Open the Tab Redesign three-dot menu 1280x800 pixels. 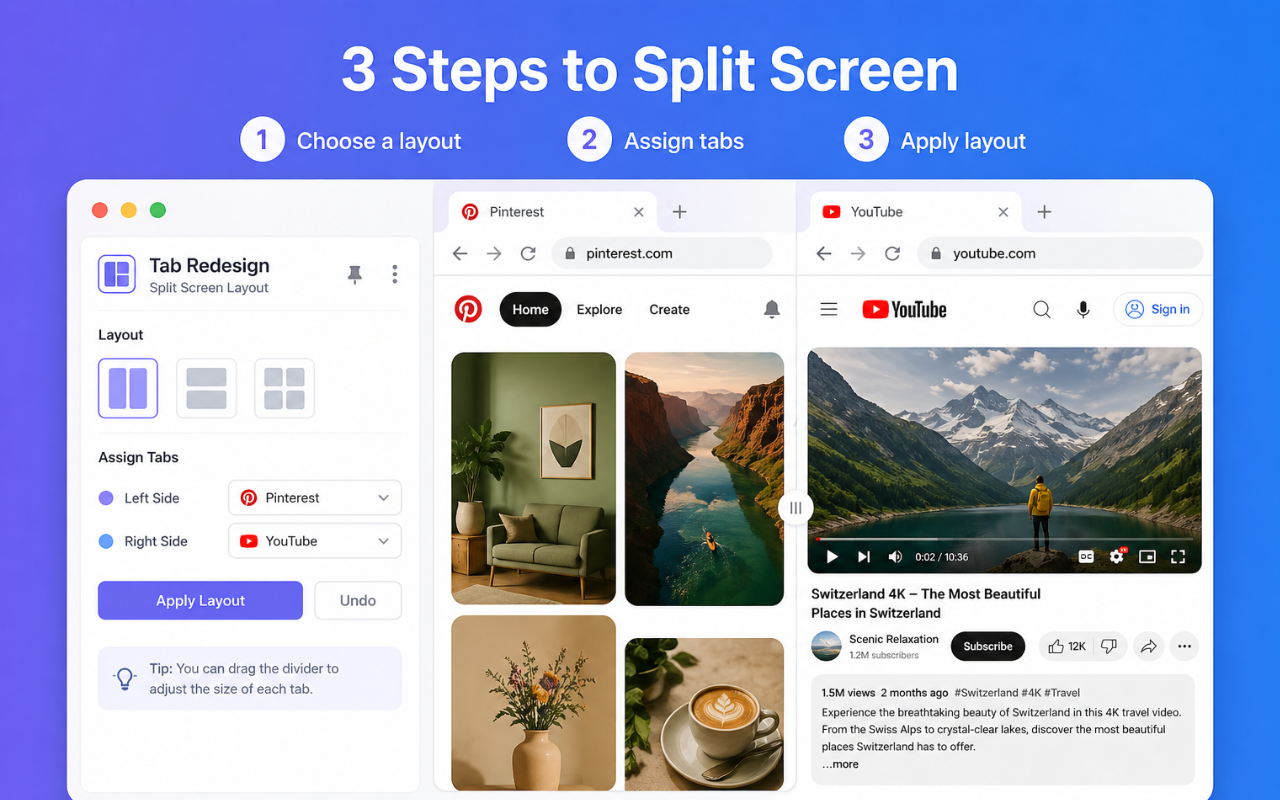point(395,274)
